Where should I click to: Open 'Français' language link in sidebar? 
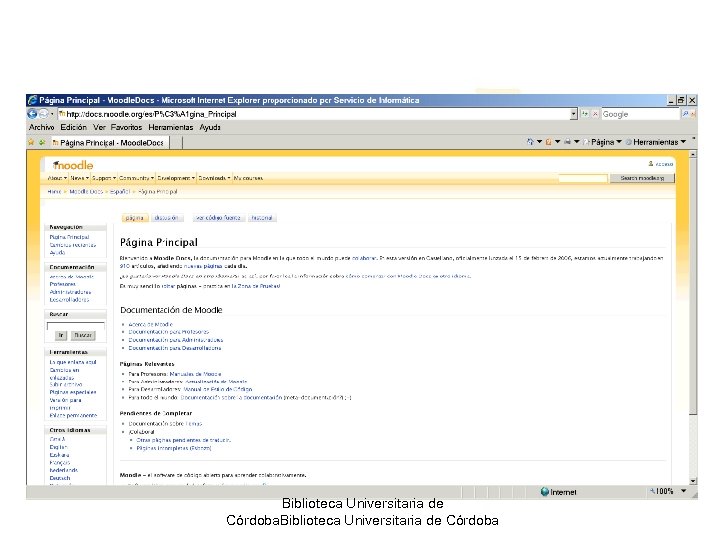coord(60,462)
